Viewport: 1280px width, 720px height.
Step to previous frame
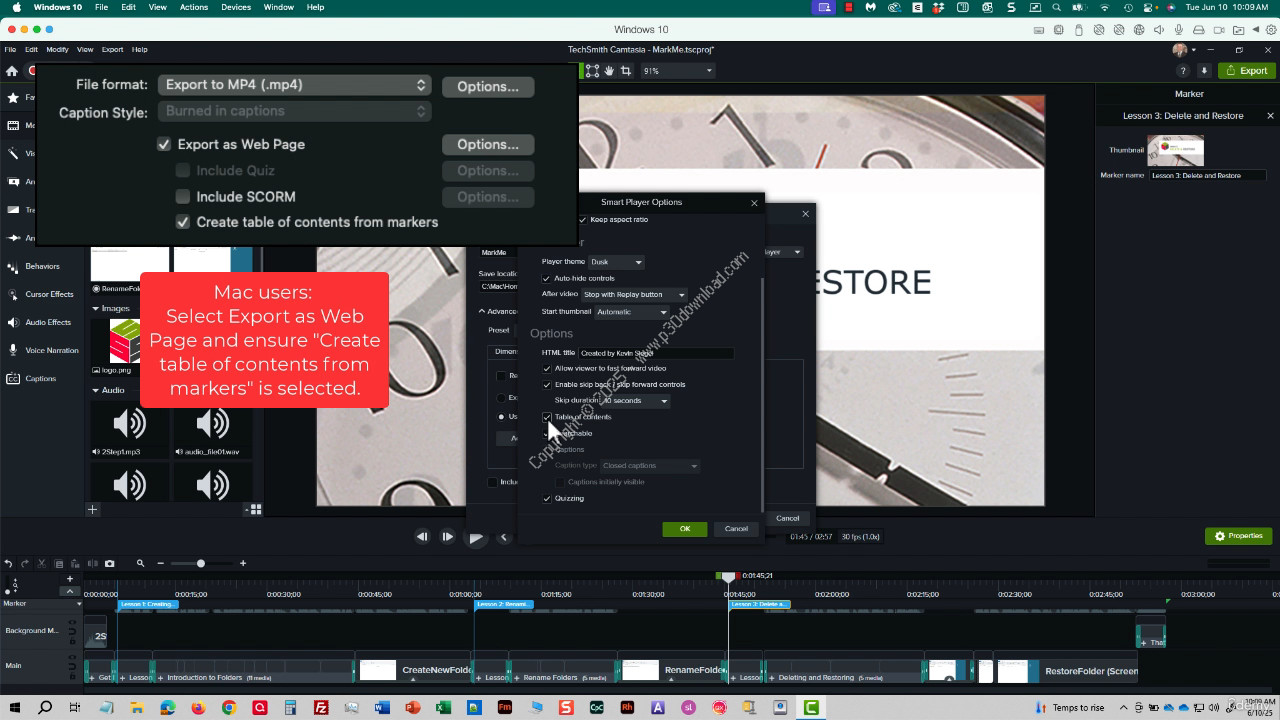pyautogui.click(x=422, y=537)
